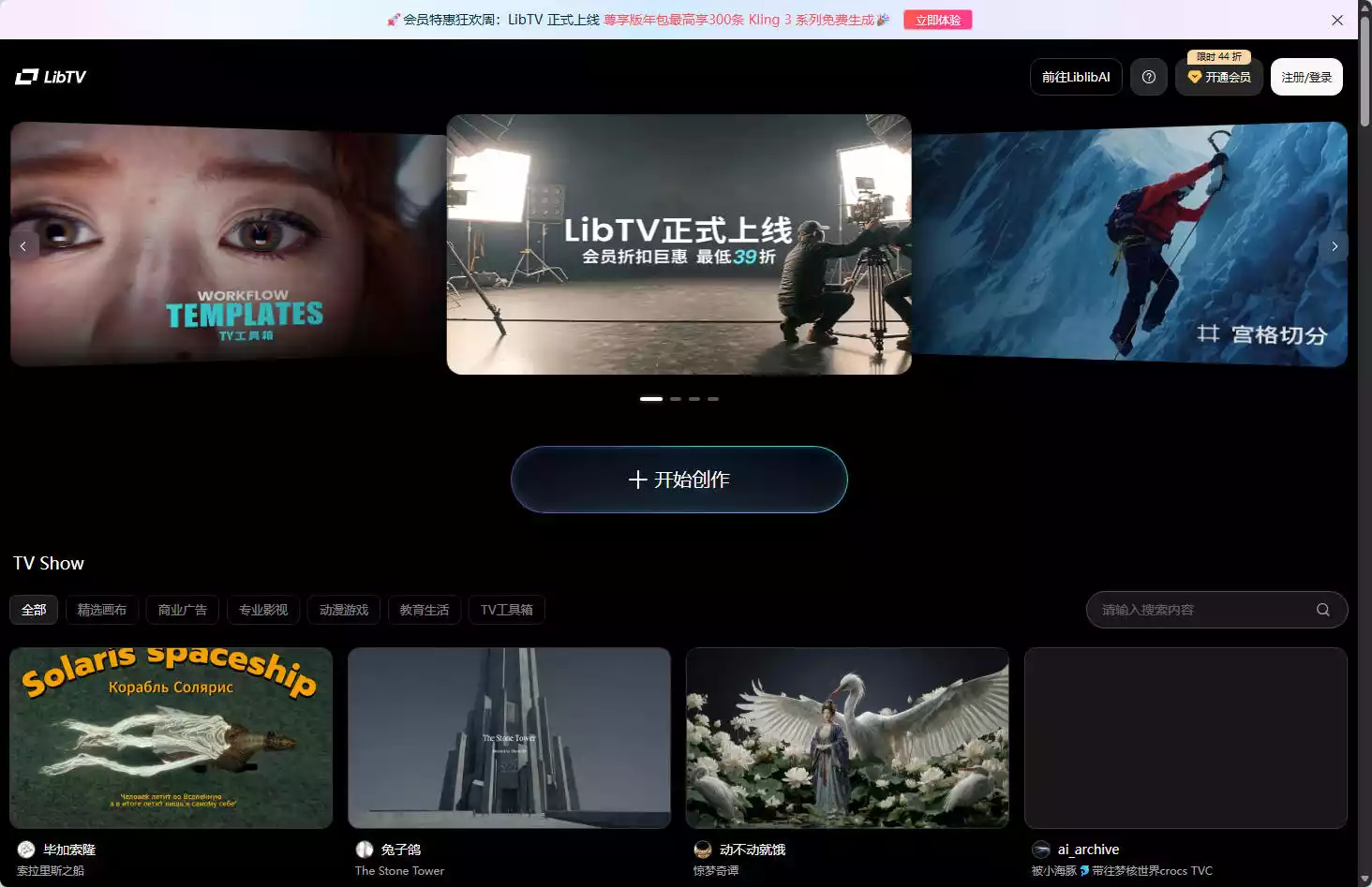Click the LibTV logo
Viewport: 1372px width, 887px height.
(51, 77)
